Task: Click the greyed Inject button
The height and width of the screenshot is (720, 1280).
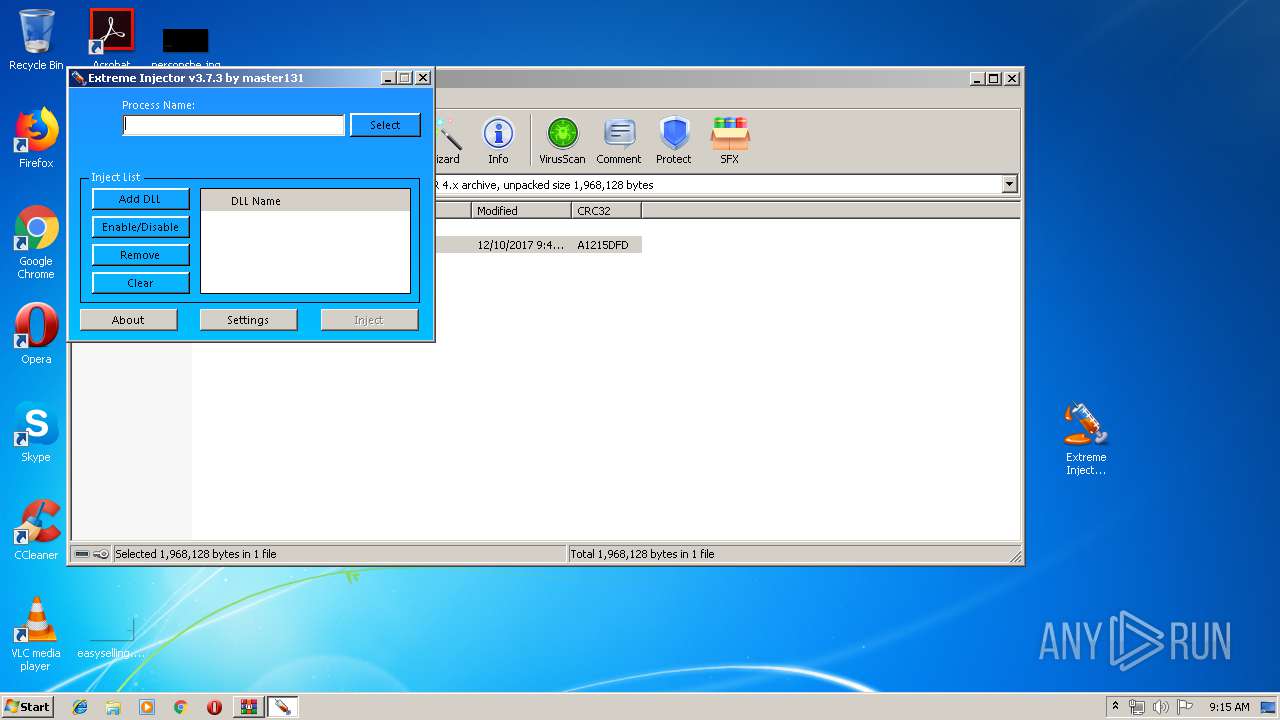Action: click(x=368, y=320)
